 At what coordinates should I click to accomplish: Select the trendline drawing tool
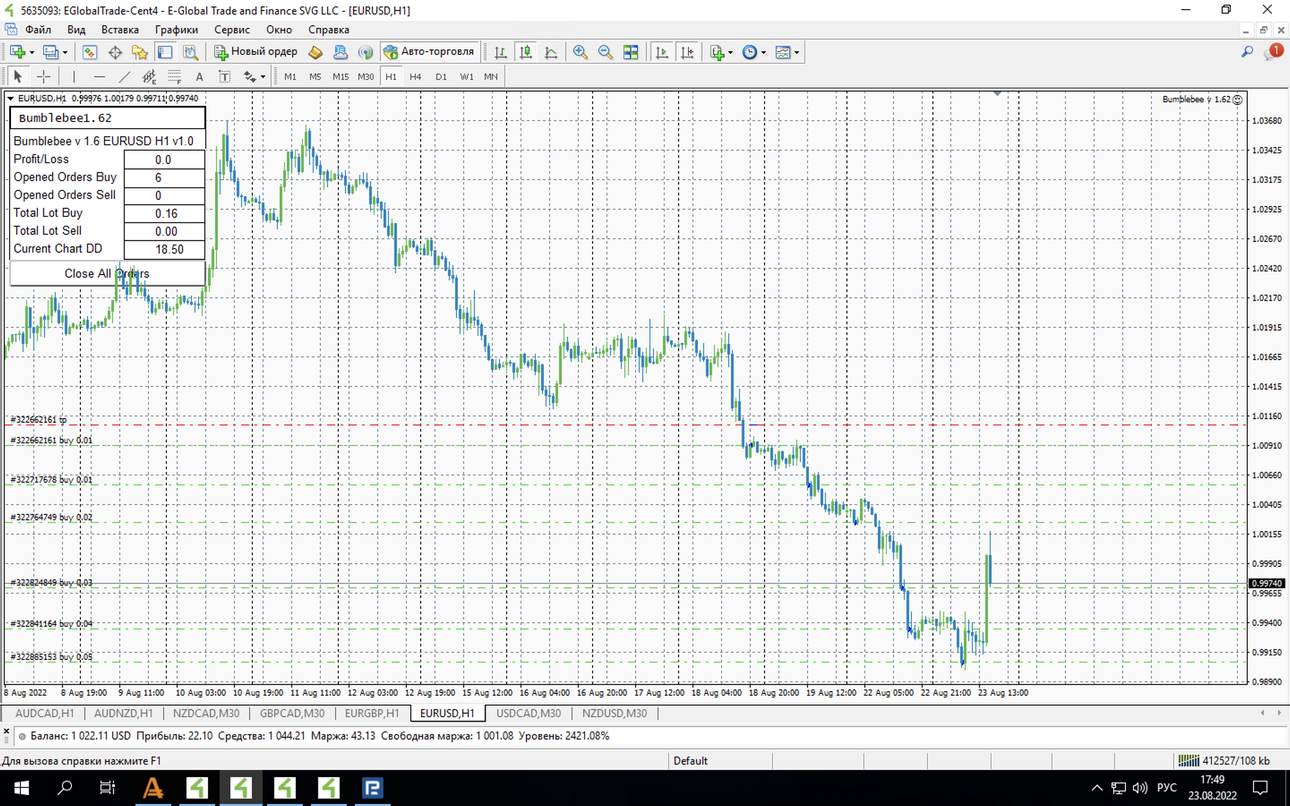coord(124,76)
